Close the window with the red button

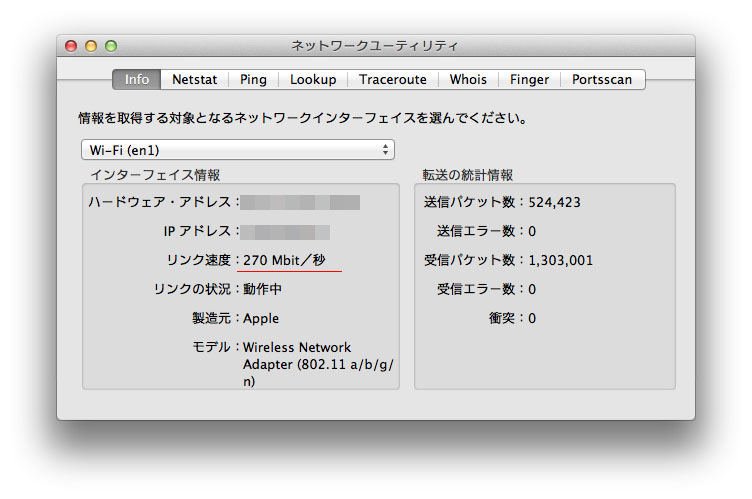(x=71, y=46)
